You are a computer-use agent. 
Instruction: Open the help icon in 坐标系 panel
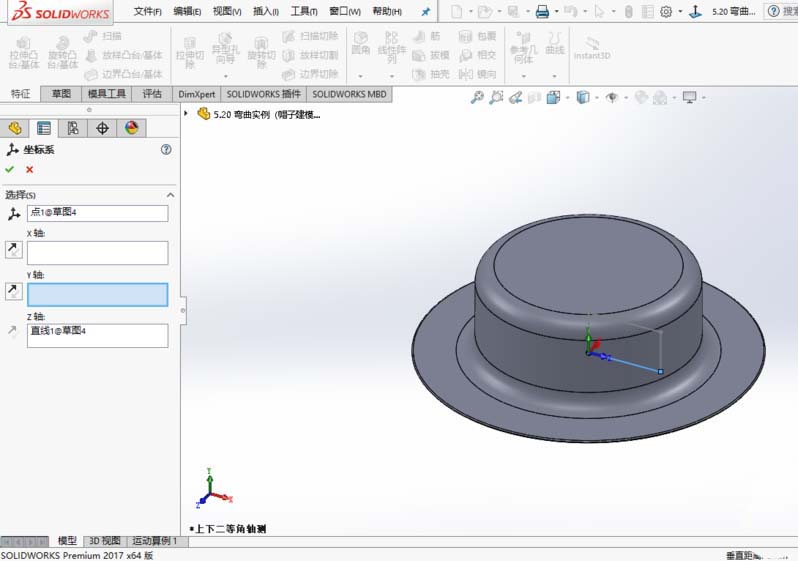pyautogui.click(x=166, y=149)
